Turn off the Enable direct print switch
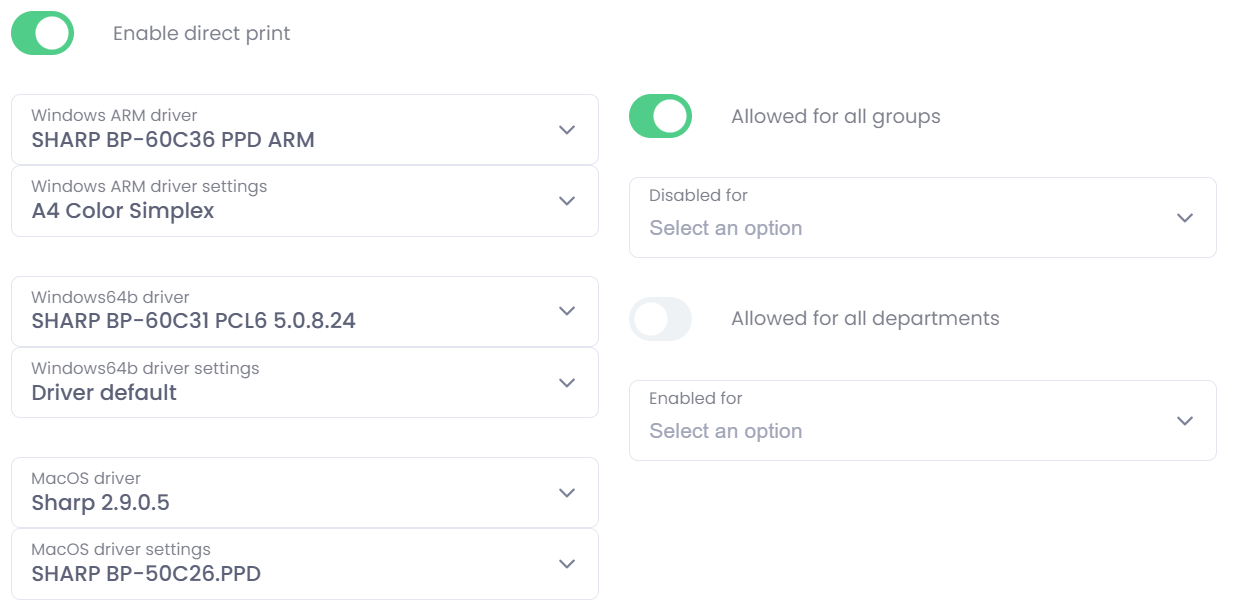The height and width of the screenshot is (614, 1240). pos(42,33)
